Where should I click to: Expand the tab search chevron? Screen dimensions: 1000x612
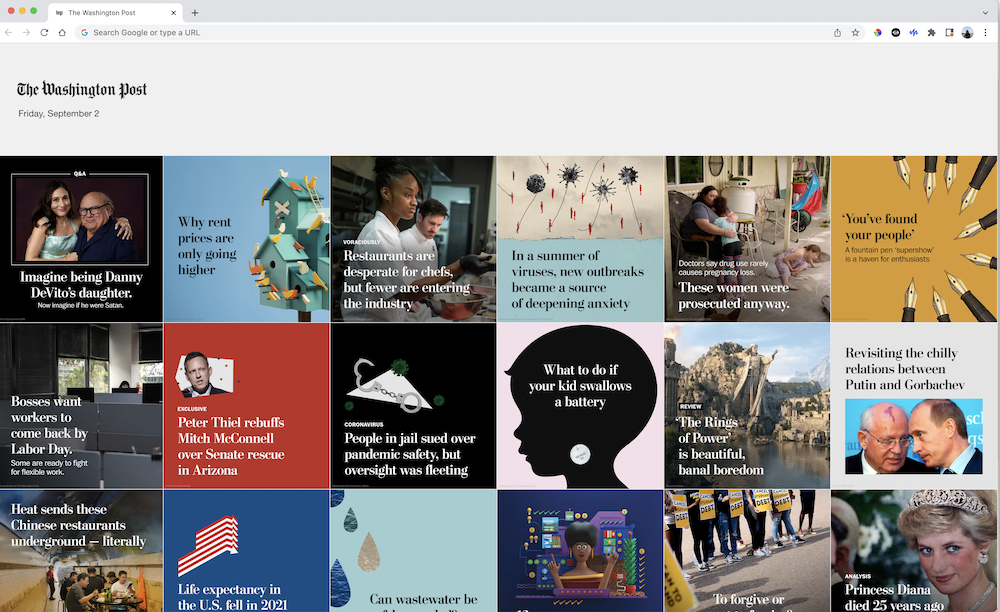985,13
